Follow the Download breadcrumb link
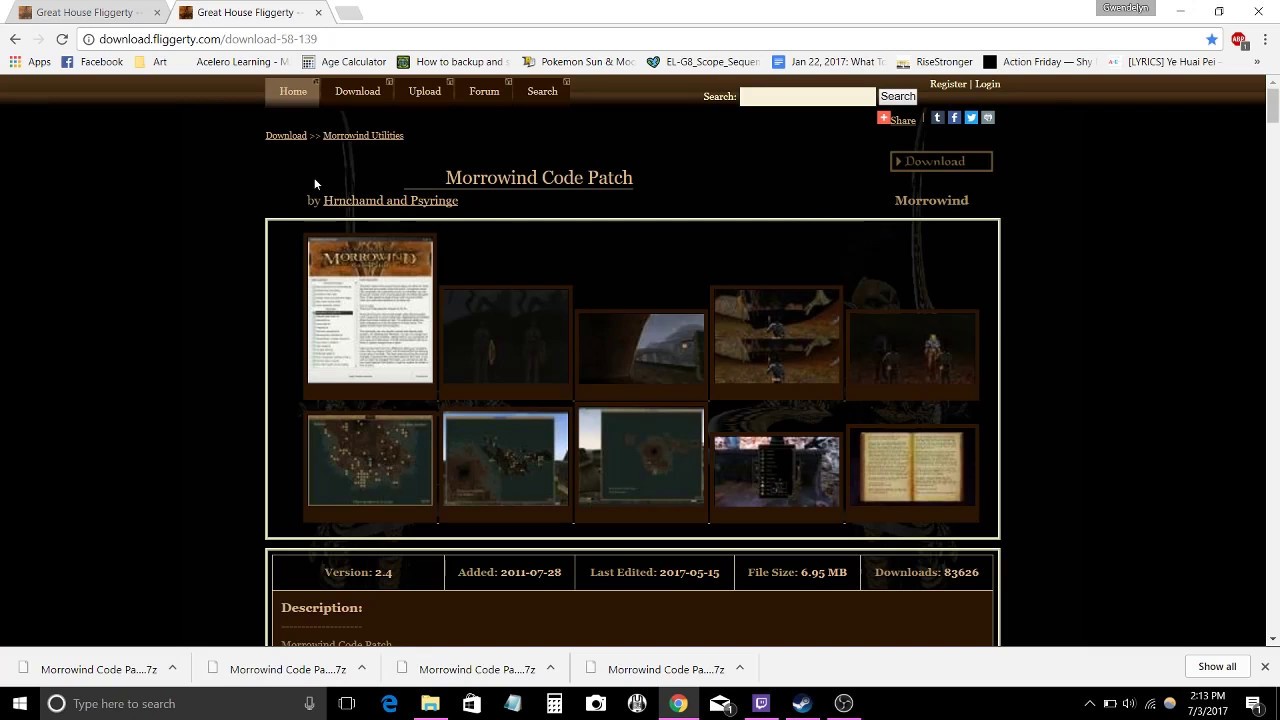 click(x=286, y=135)
